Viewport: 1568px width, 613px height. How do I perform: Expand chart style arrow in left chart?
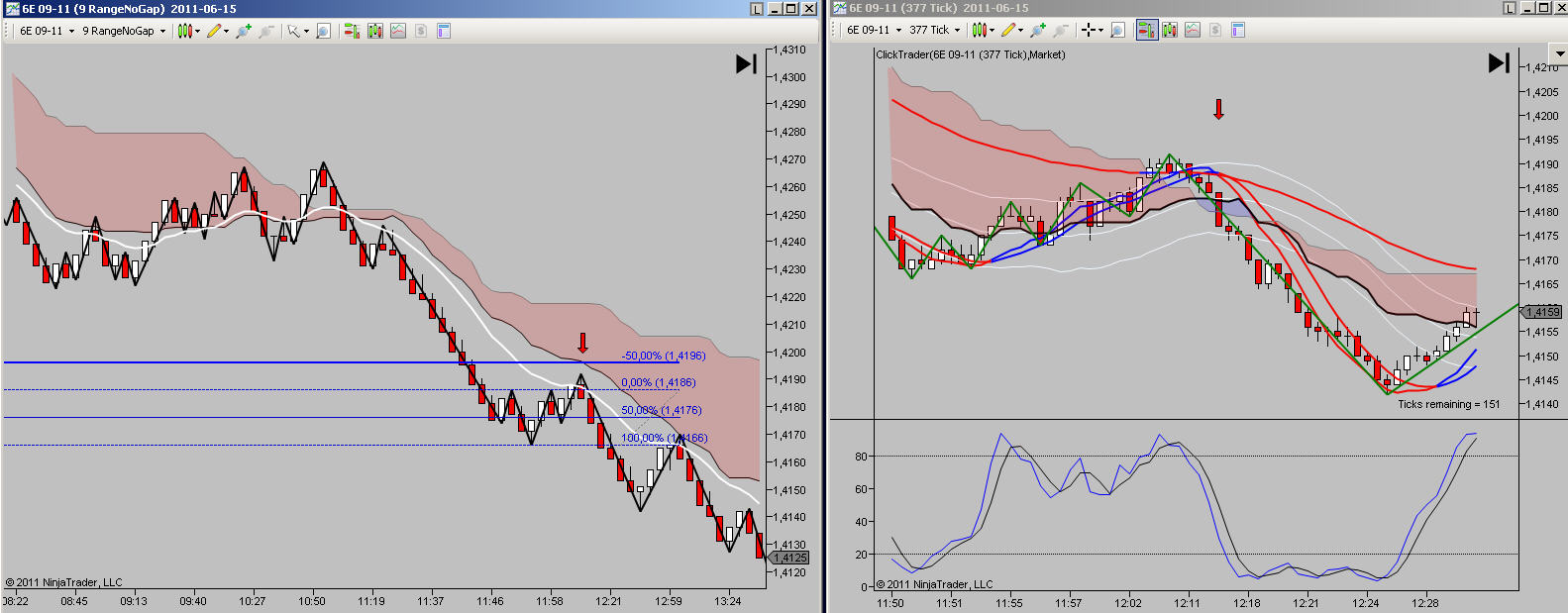197,31
